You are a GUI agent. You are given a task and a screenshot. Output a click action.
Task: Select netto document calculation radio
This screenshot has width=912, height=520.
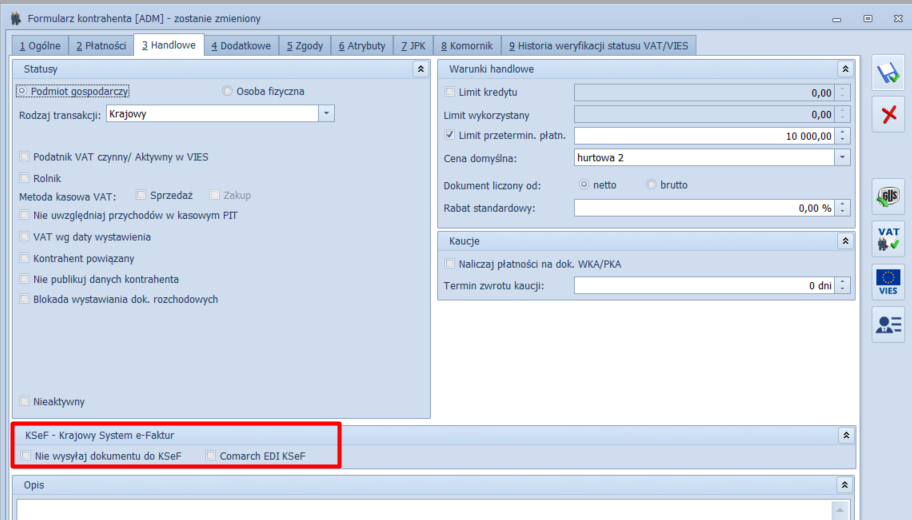click(584, 184)
